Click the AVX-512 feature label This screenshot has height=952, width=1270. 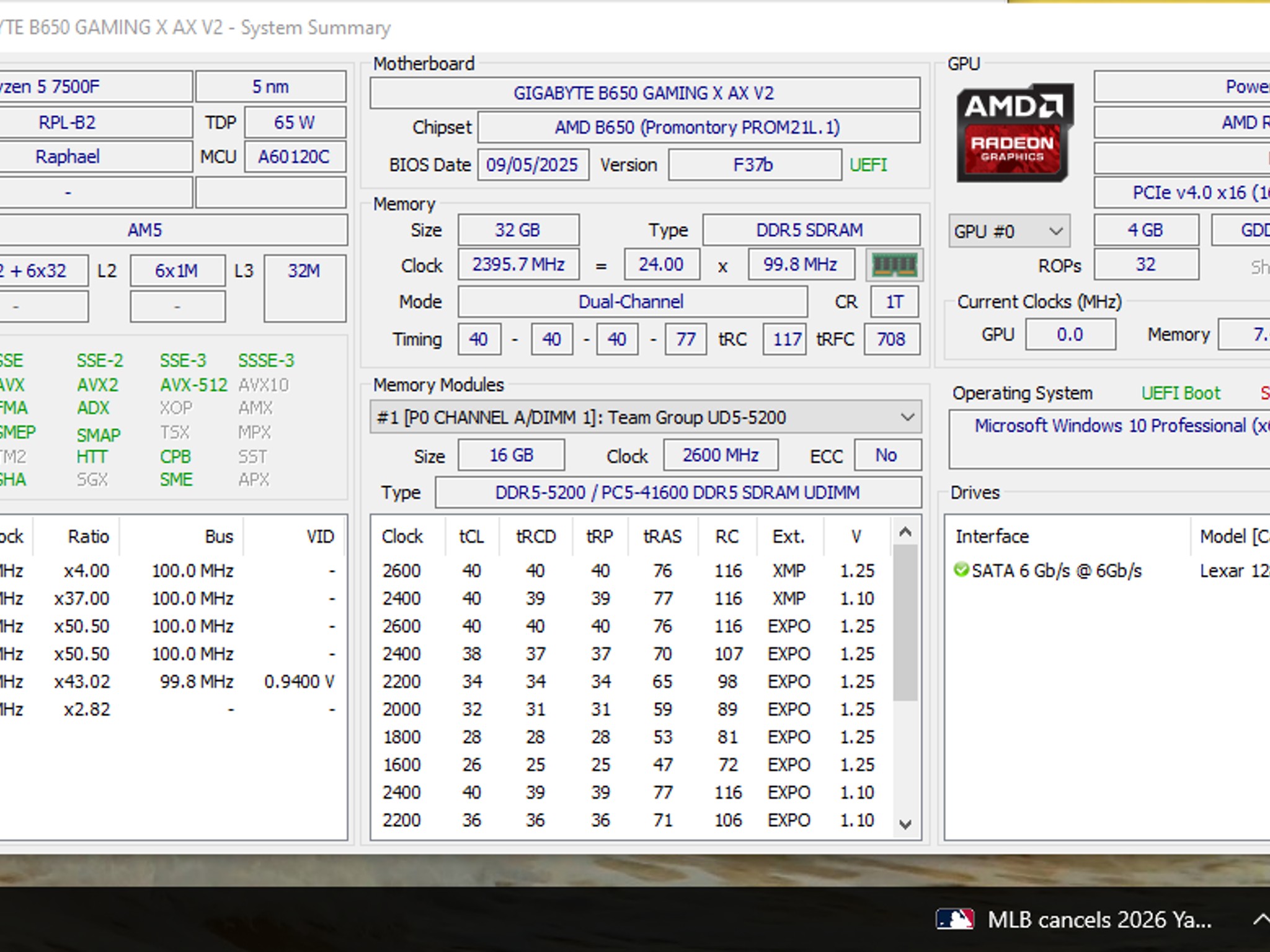(x=194, y=385)
